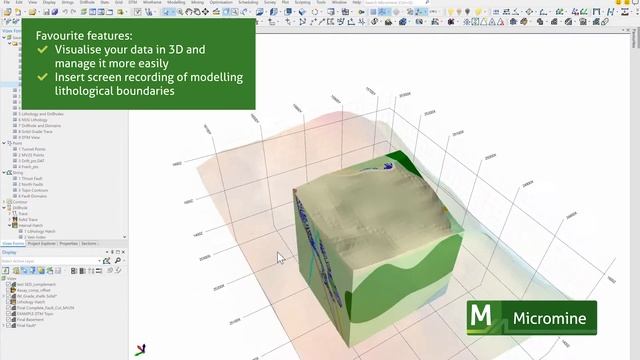Collapse the Drillhole tree node
Image resolution: width=640 pixels, height=360 pixels.
coord(4,208)
